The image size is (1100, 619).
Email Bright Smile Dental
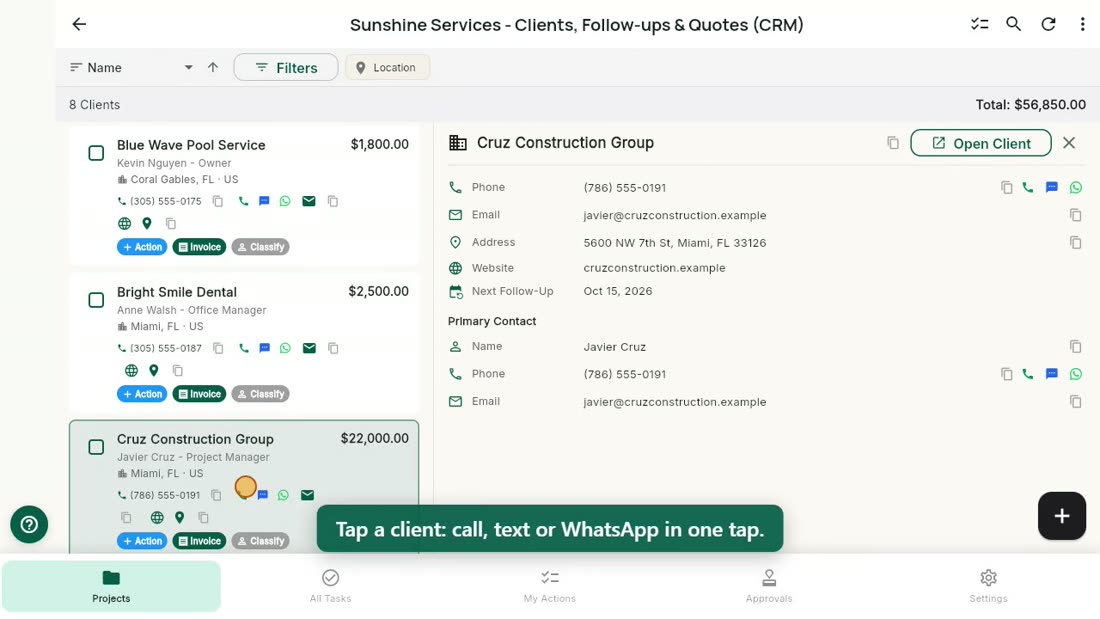click(309, 348)
